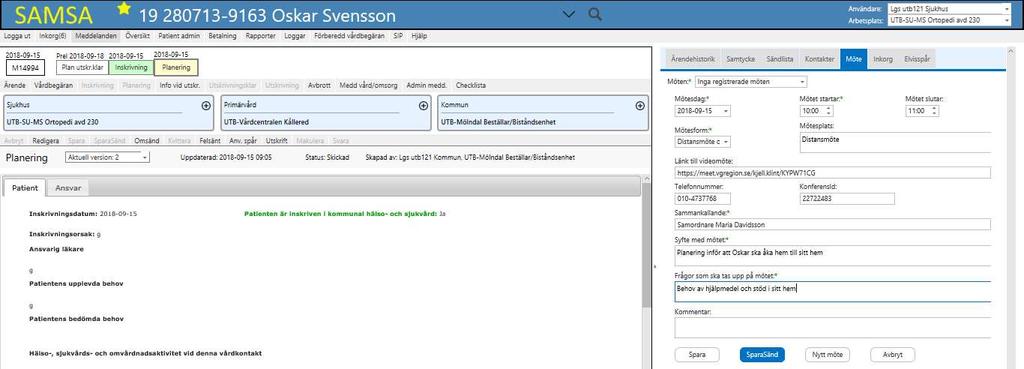Click the green Inskrivning status box
The image size is (1024, 369).
point(131,67)
